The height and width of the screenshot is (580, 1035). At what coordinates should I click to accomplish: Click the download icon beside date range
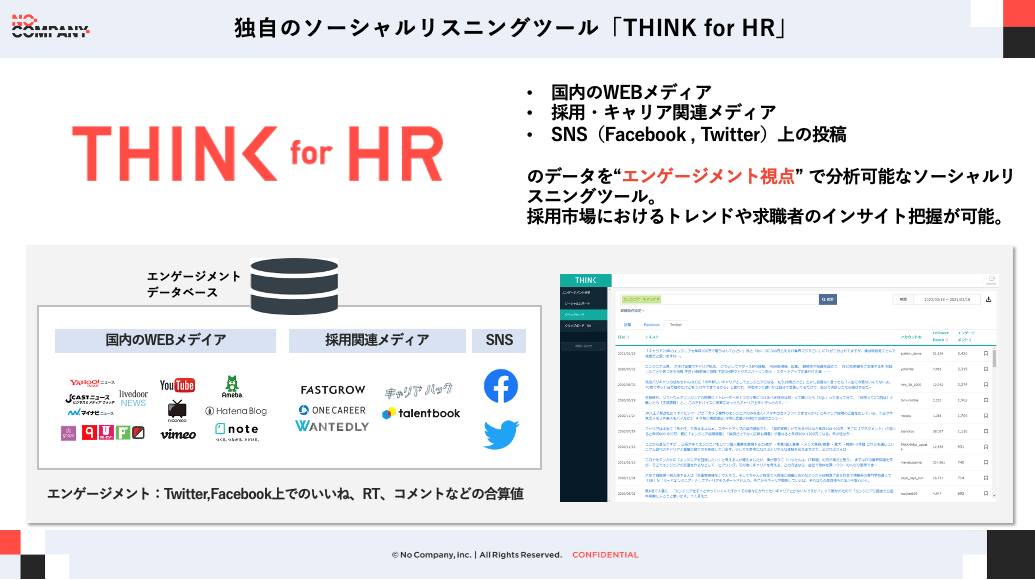(x=988, y=300)
